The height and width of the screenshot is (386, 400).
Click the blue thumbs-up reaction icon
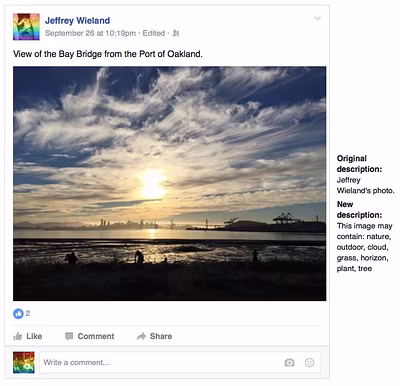[x=18, y=313]
